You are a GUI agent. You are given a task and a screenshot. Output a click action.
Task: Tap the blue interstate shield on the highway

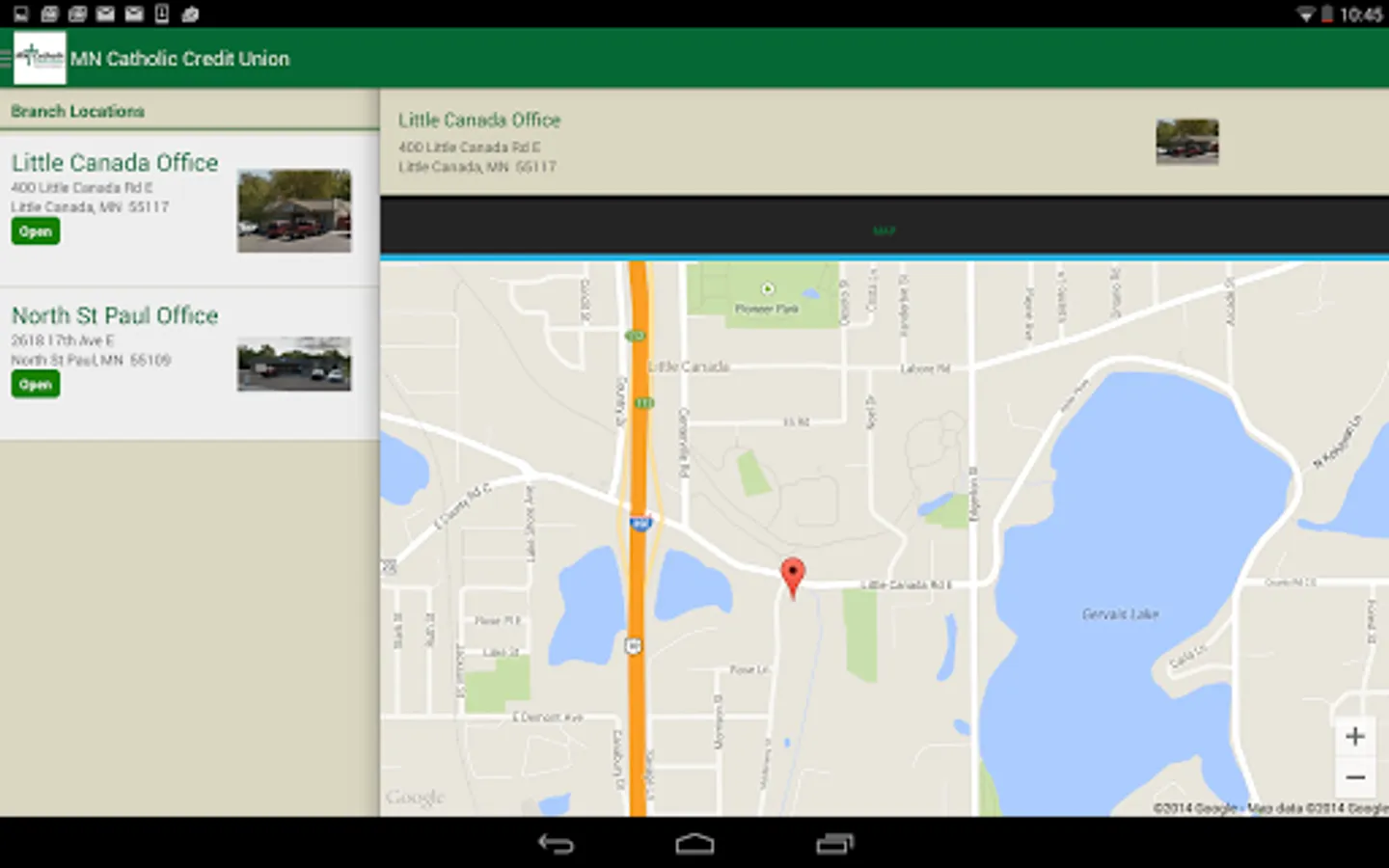[x=640, y=523]
